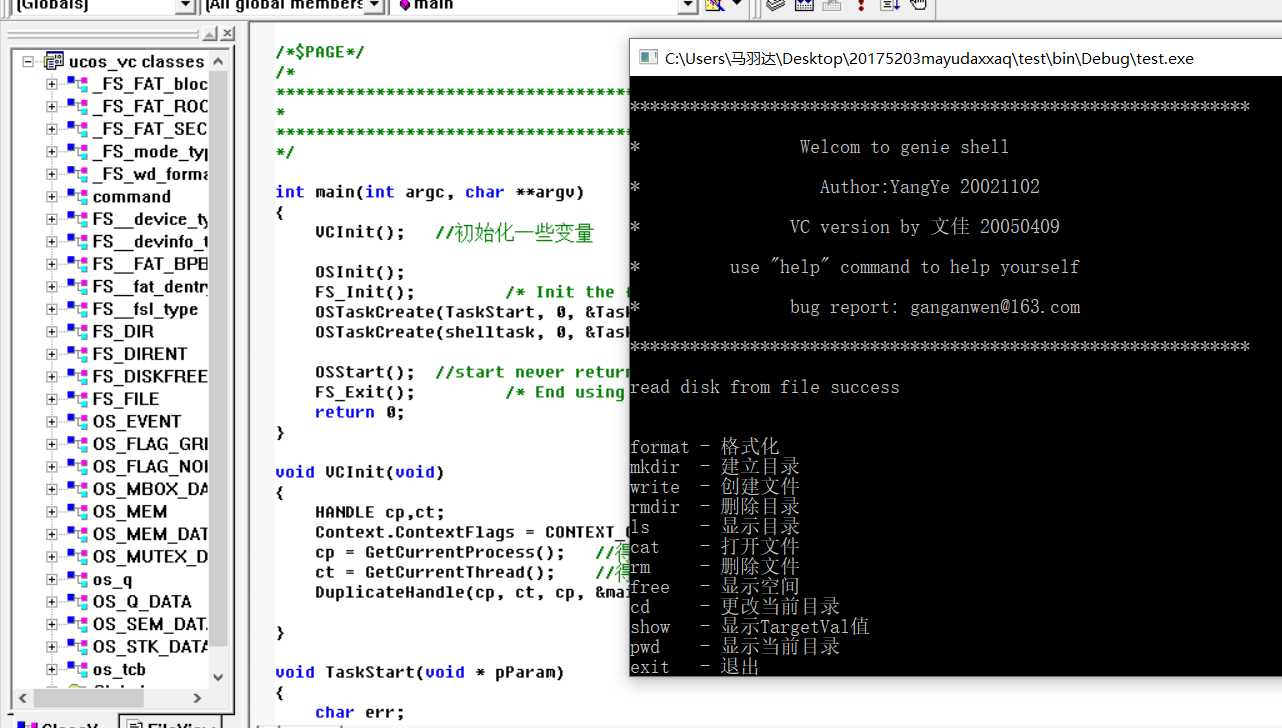
Task: Click the class icon next to OS_MEM
Action: pos(77,511)
